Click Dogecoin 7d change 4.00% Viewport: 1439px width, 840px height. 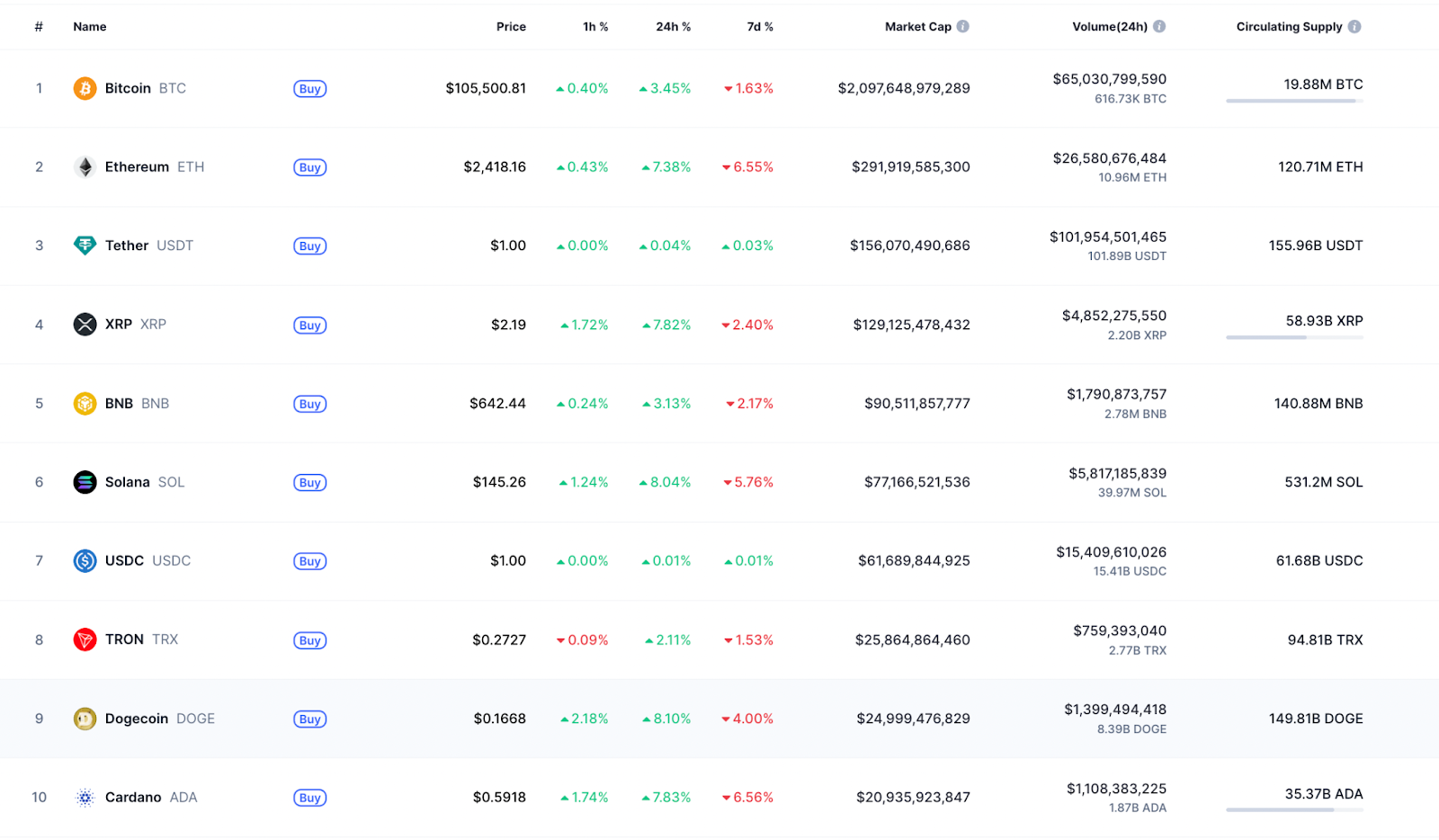click(x=747, y=719)
